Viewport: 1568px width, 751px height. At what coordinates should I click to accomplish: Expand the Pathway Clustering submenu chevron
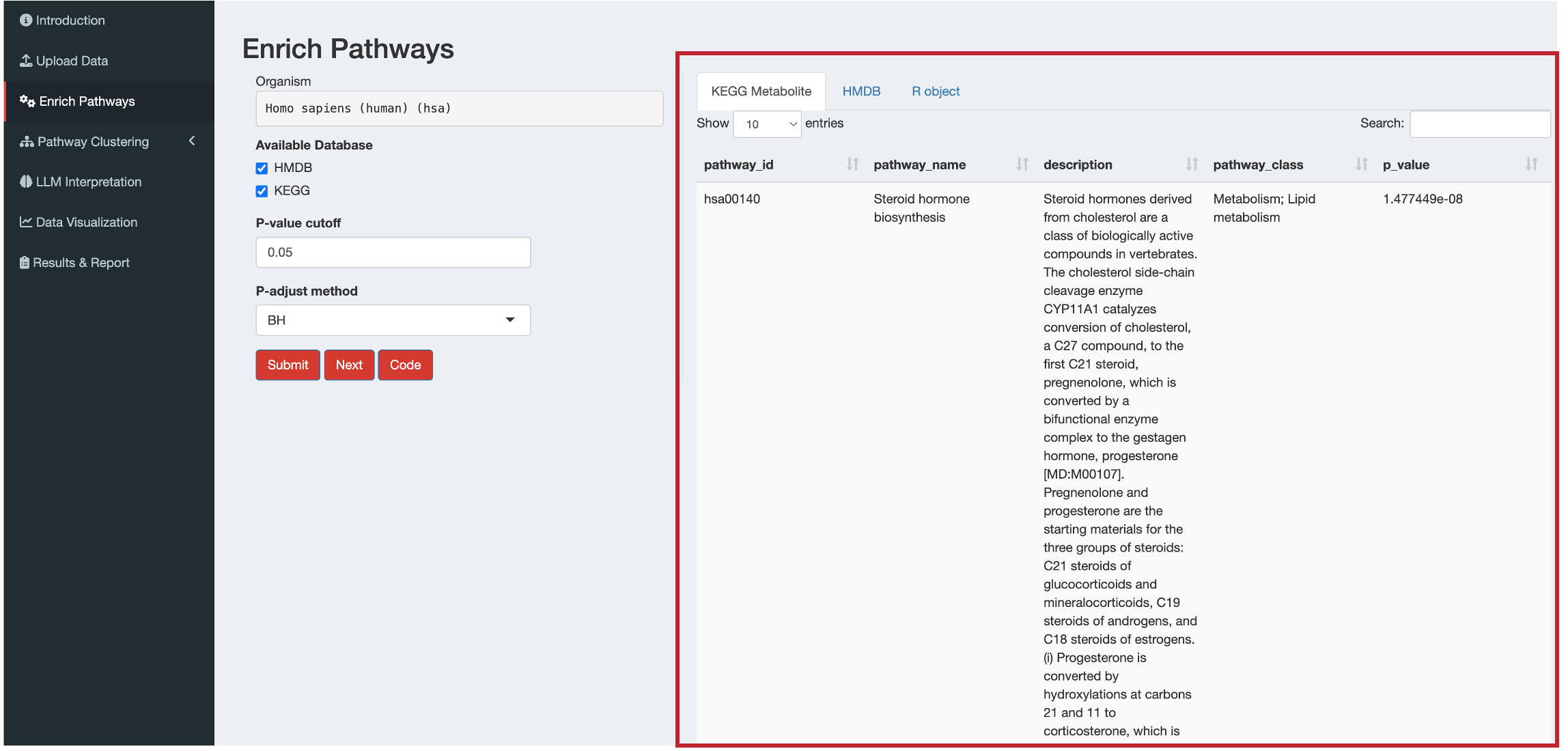(x=192, y=141)
